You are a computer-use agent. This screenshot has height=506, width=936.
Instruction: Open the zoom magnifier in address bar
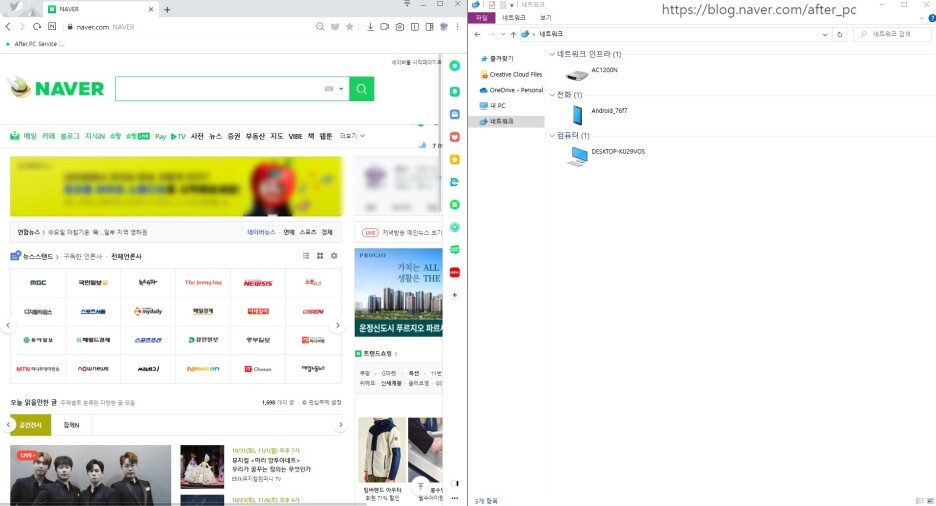[x=321, y=27]
